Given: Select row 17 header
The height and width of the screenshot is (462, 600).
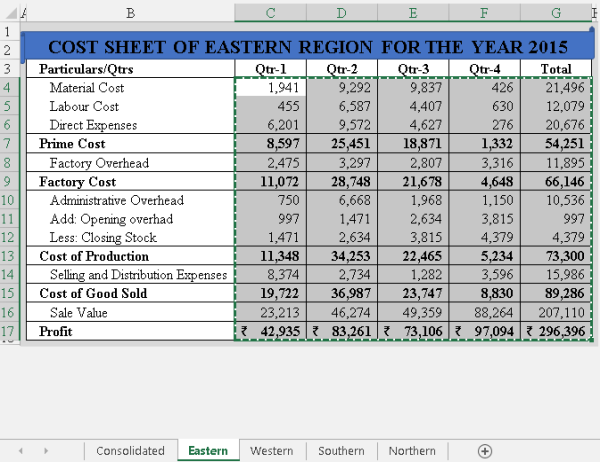Looking at the screenshot, I should pyautogui.click(x=10, y=331).
